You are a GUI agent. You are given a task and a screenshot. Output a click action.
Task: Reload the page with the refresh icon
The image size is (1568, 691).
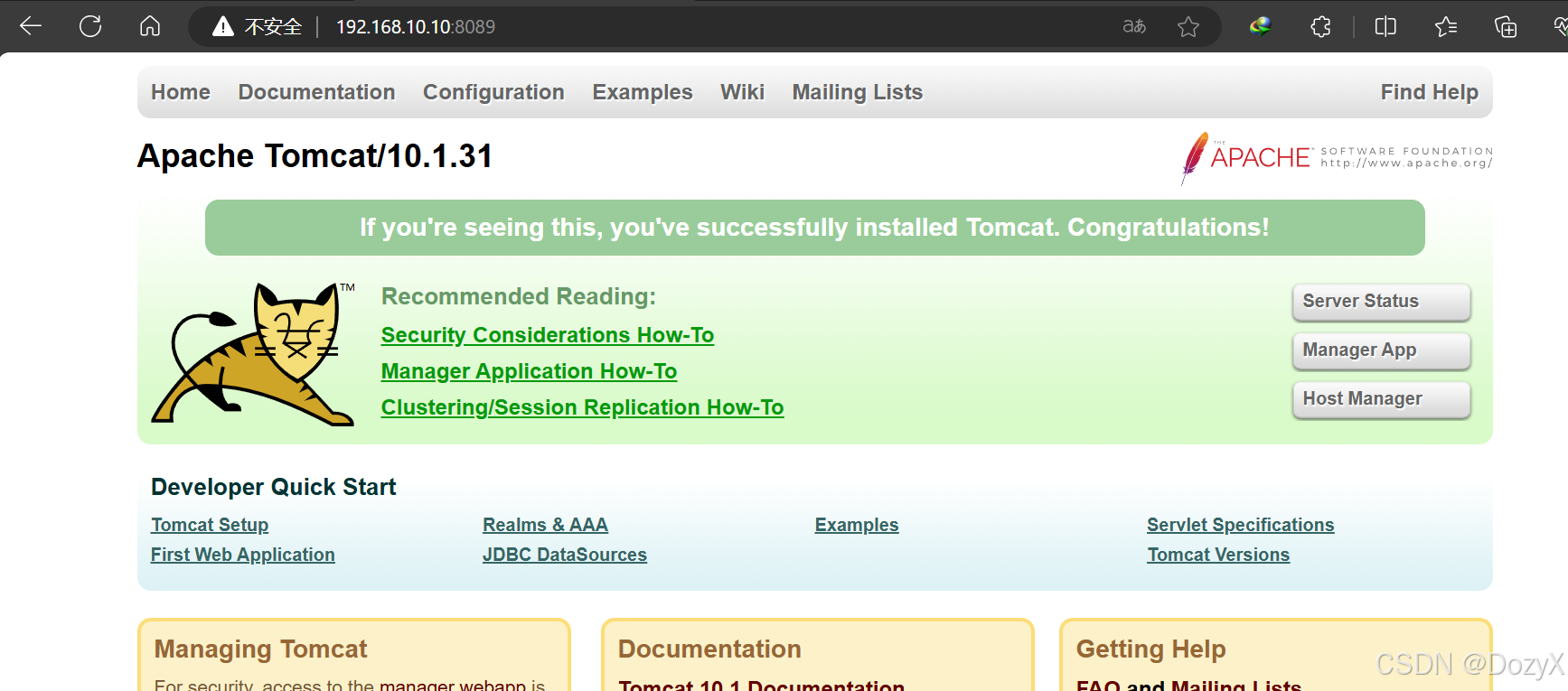[x=90, y=26]
